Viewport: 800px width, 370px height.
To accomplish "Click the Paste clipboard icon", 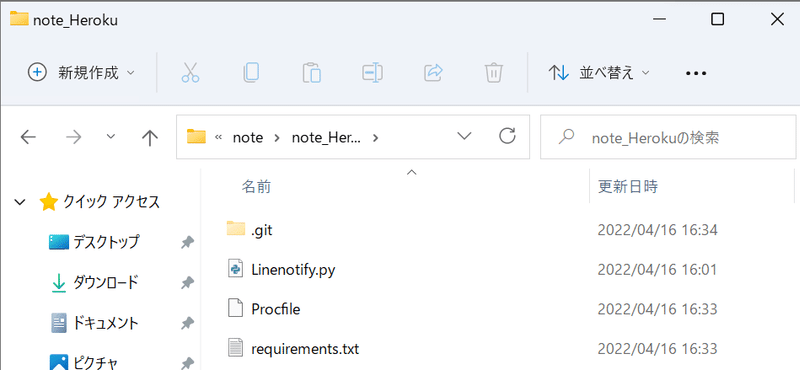I will [x=311, y=73].
